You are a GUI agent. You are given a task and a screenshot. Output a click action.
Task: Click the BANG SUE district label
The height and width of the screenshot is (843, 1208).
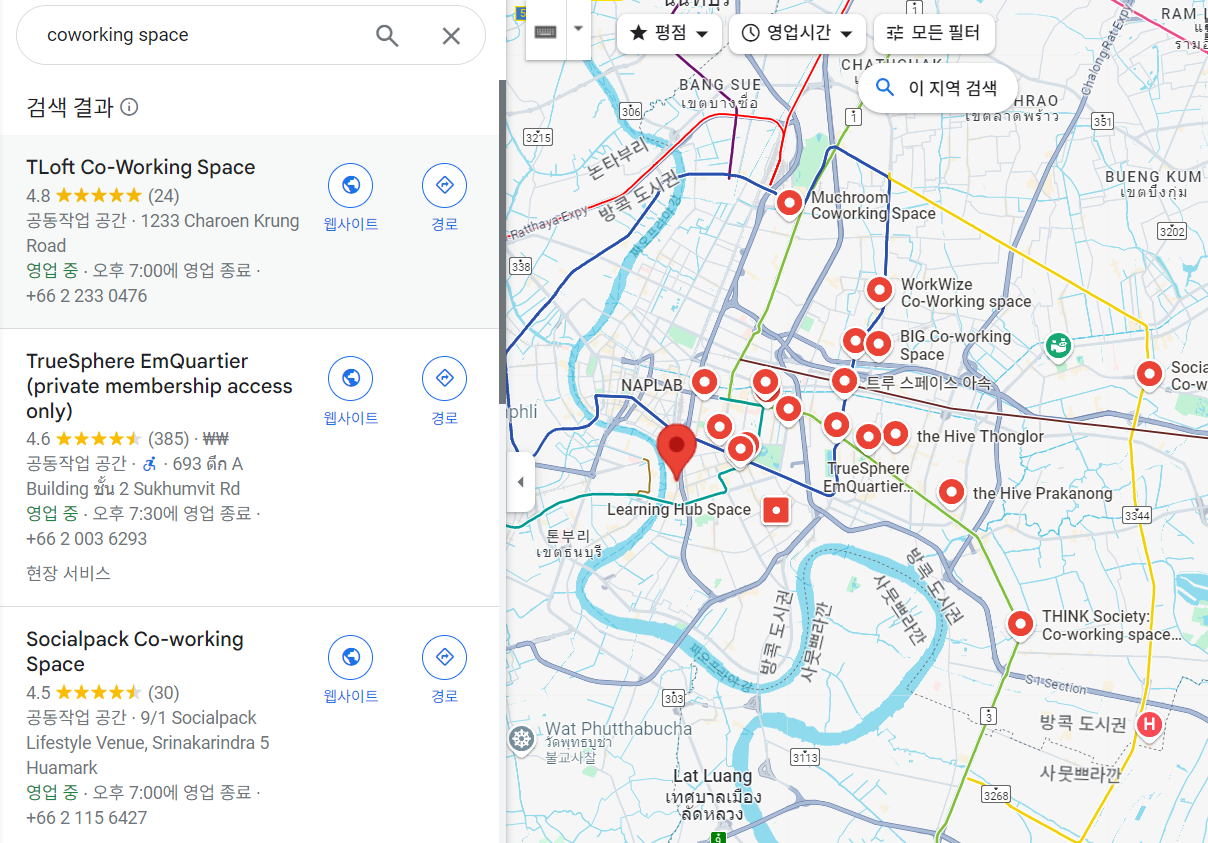click(720, 85)
